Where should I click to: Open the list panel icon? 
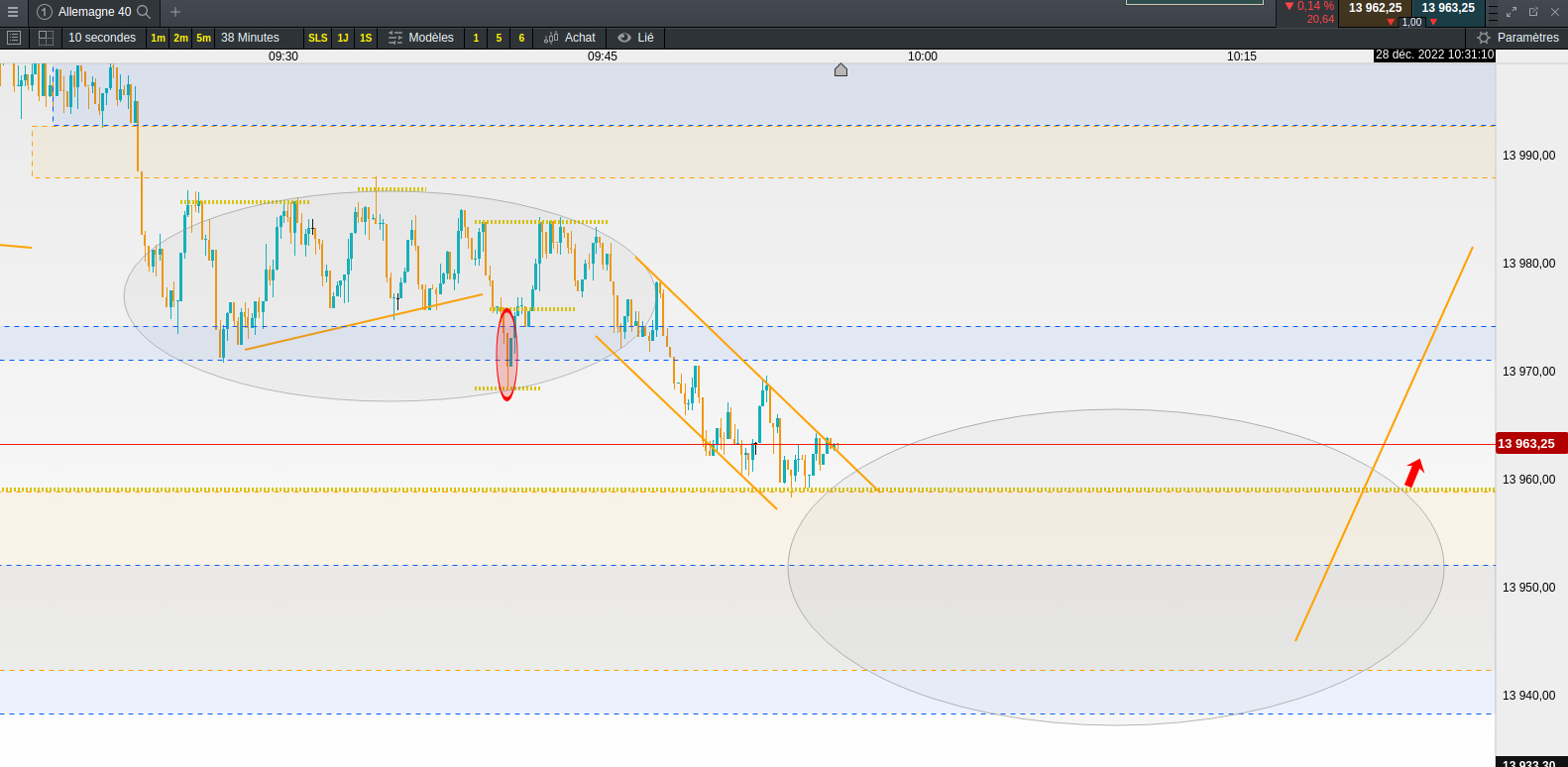(14, 38)
